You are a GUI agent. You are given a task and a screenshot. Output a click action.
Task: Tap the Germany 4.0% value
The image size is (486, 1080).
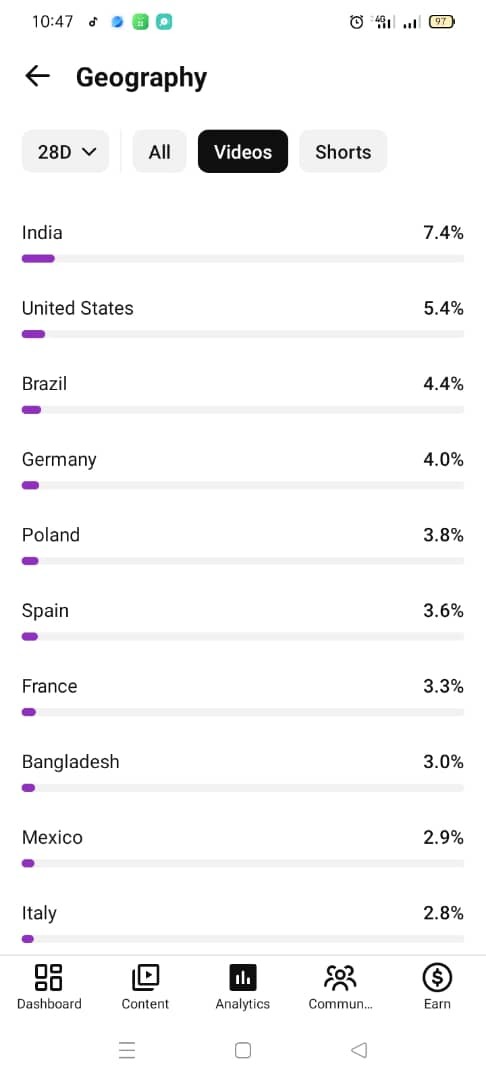(443, 459)
